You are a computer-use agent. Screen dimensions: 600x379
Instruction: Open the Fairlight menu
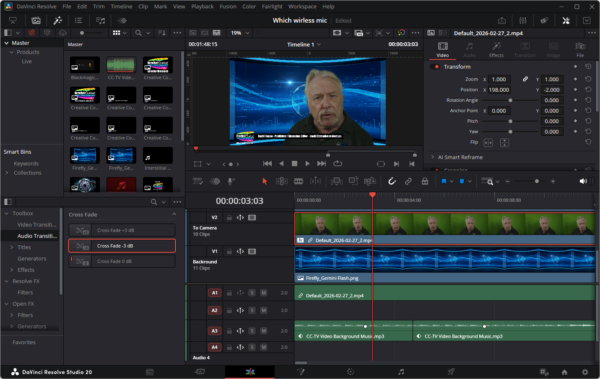[272, 7]
